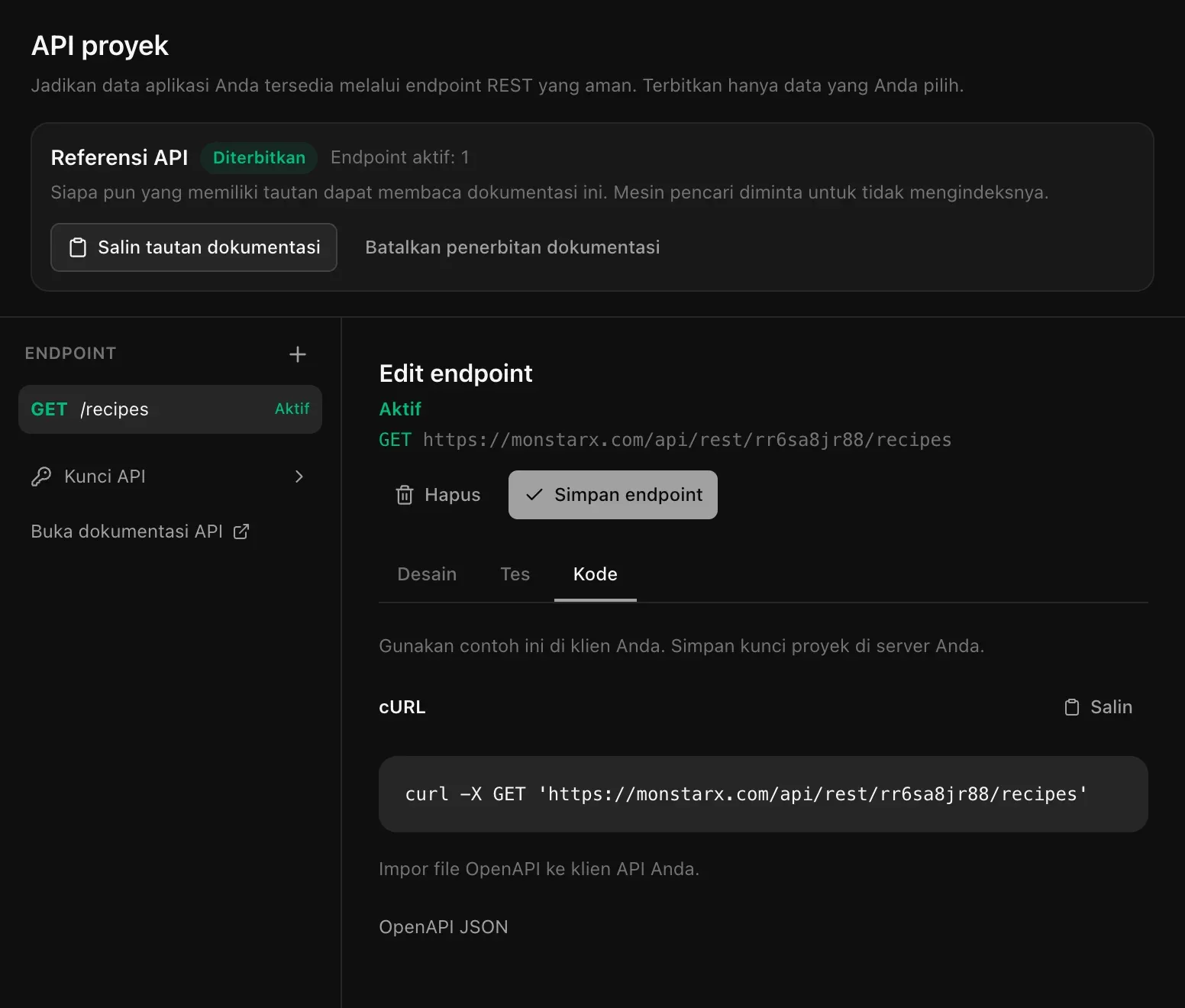Click Batalkan penerbitan dokumentasi

pyautogui.click(x=512, y=247)
